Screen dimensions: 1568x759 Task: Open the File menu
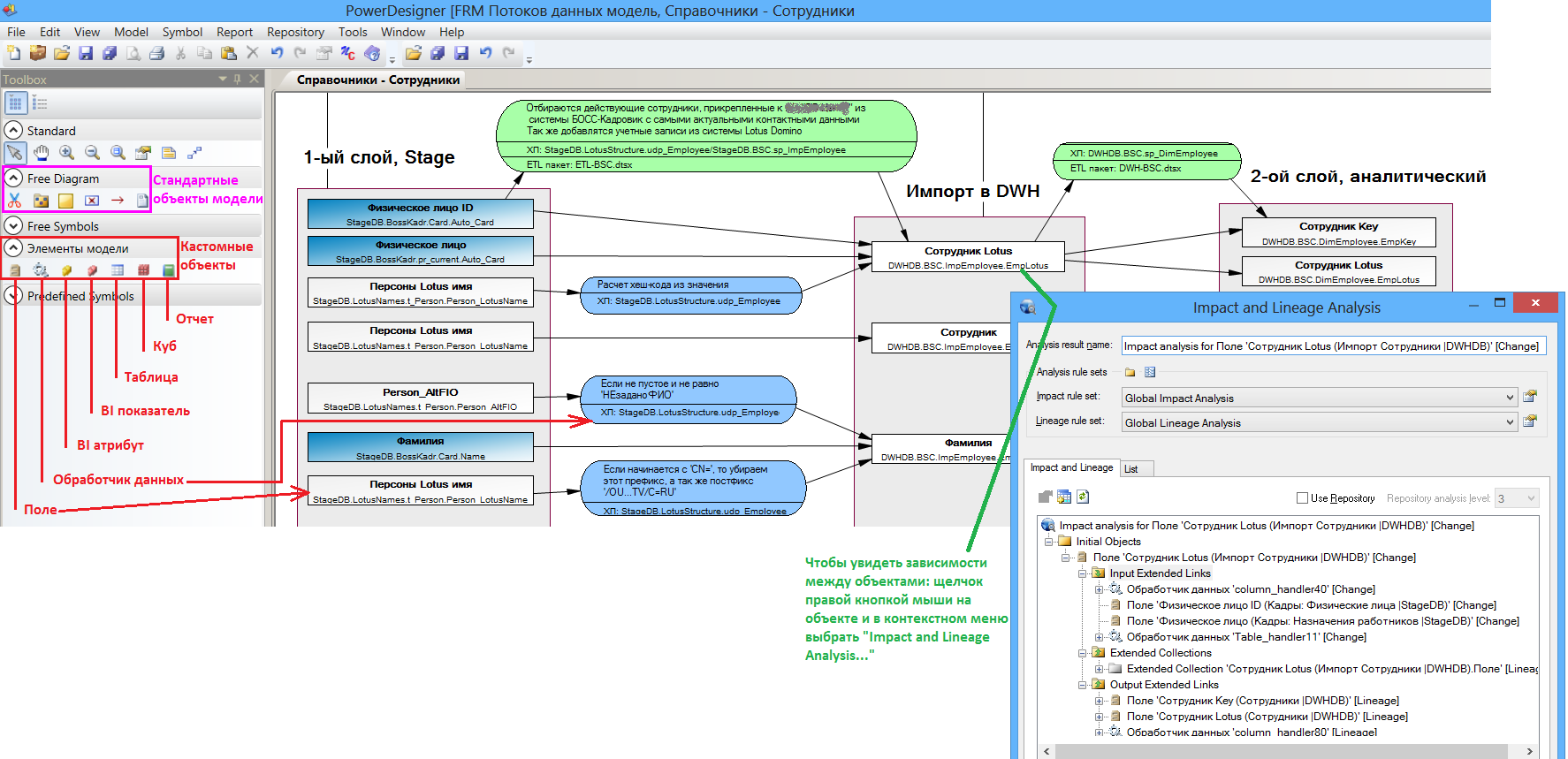click(16, 32)
